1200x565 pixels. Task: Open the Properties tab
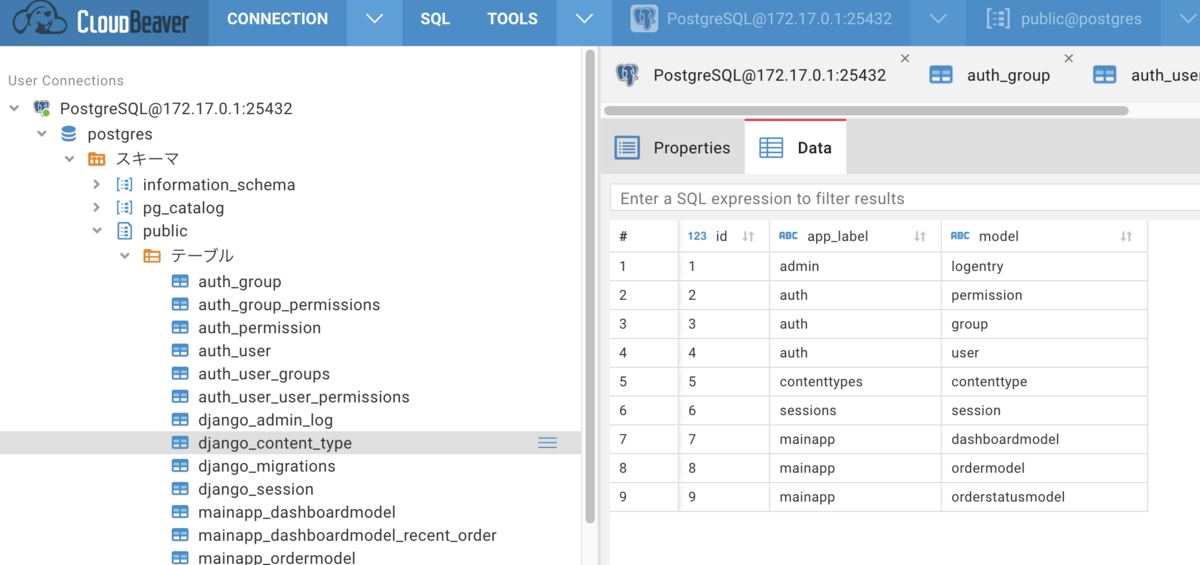click(673, 148)
